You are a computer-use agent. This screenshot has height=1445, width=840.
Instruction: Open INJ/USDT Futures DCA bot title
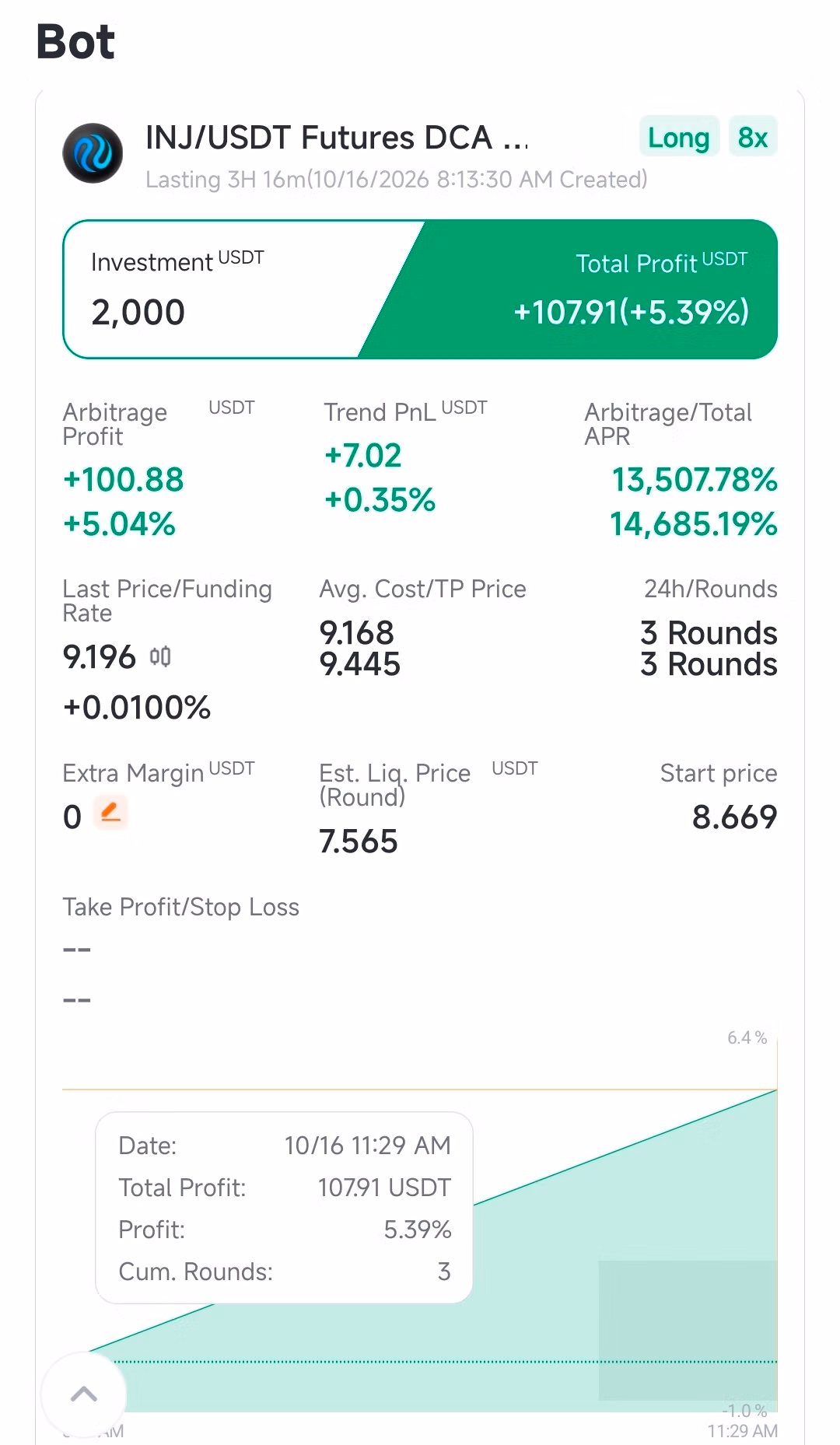pyautogui.click(x=337, y=138)
